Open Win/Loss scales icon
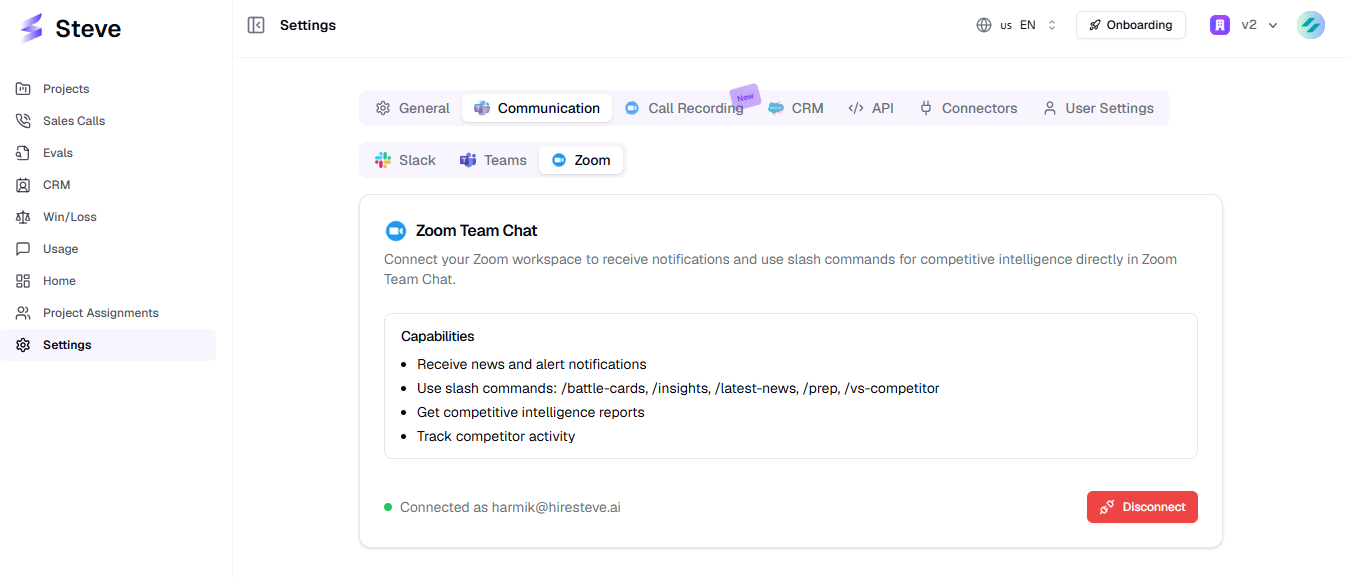Image resolution: width=1349 pixels, height=578 pixels. [x=23, y=217]
